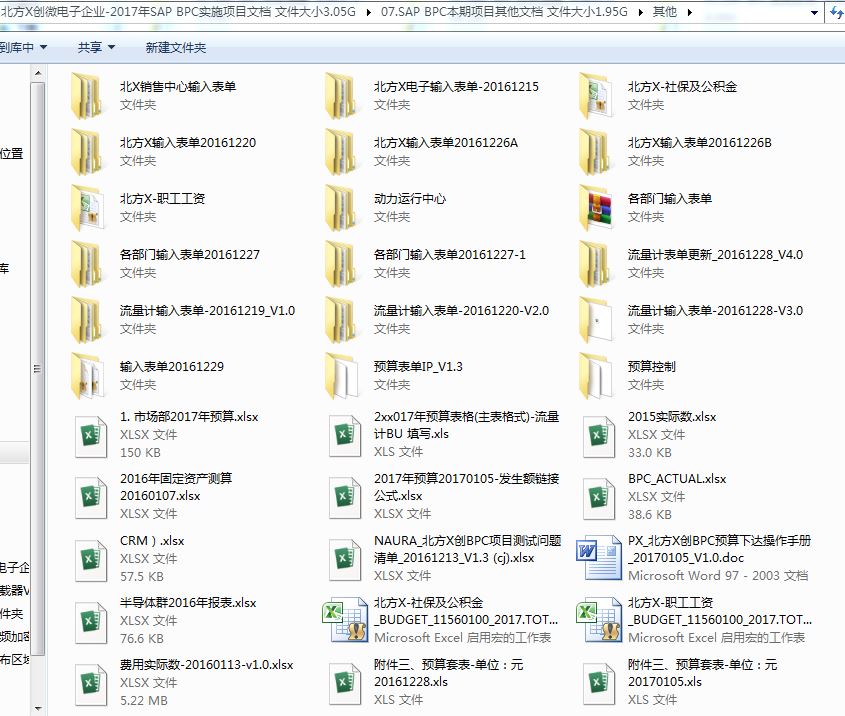
Task: Click refresh icon beside address bar
Action: click(x=836, y=12)
